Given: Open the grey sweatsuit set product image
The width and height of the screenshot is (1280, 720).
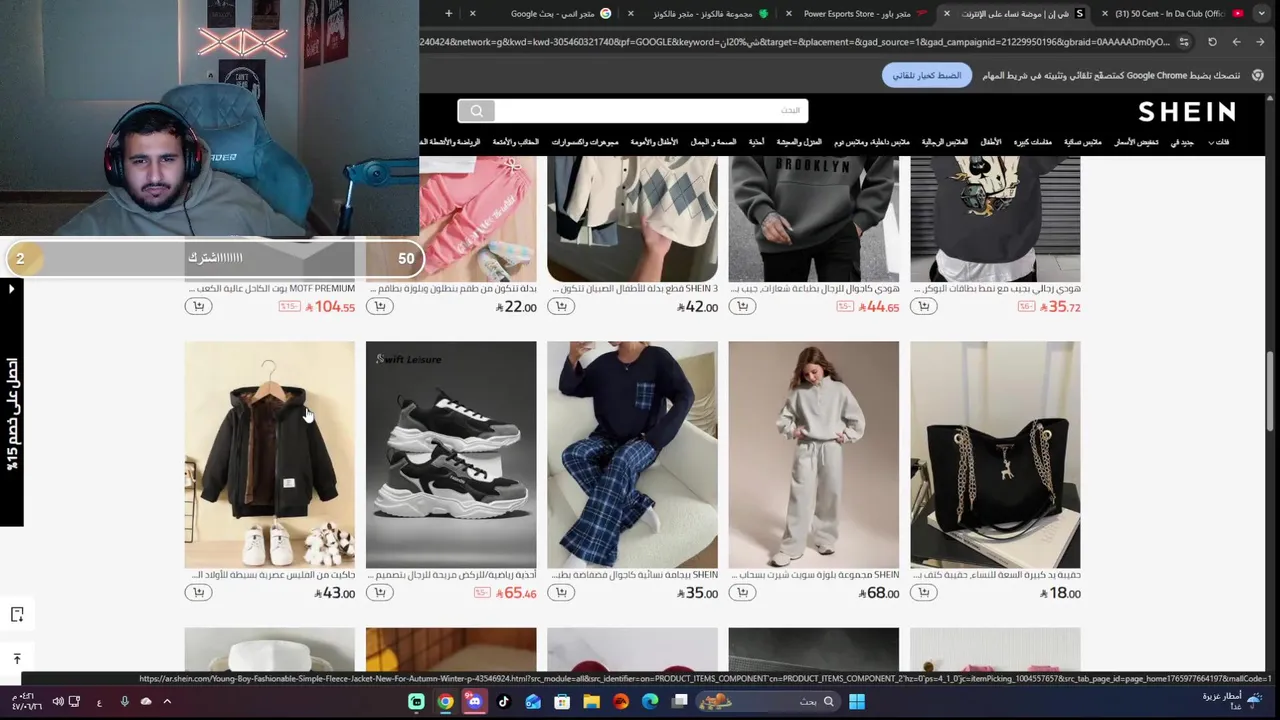Looking at the screenshot, I should point(813,454).
